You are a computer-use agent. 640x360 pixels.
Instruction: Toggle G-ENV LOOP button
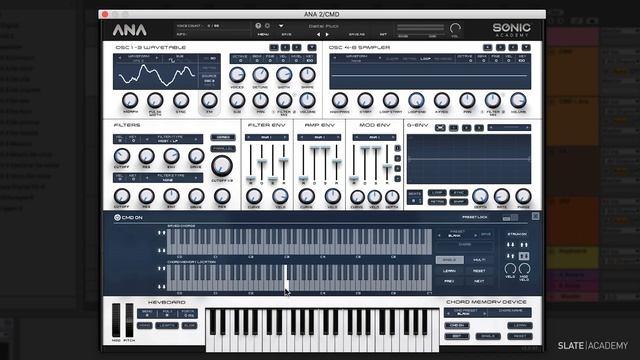(437, 193)
